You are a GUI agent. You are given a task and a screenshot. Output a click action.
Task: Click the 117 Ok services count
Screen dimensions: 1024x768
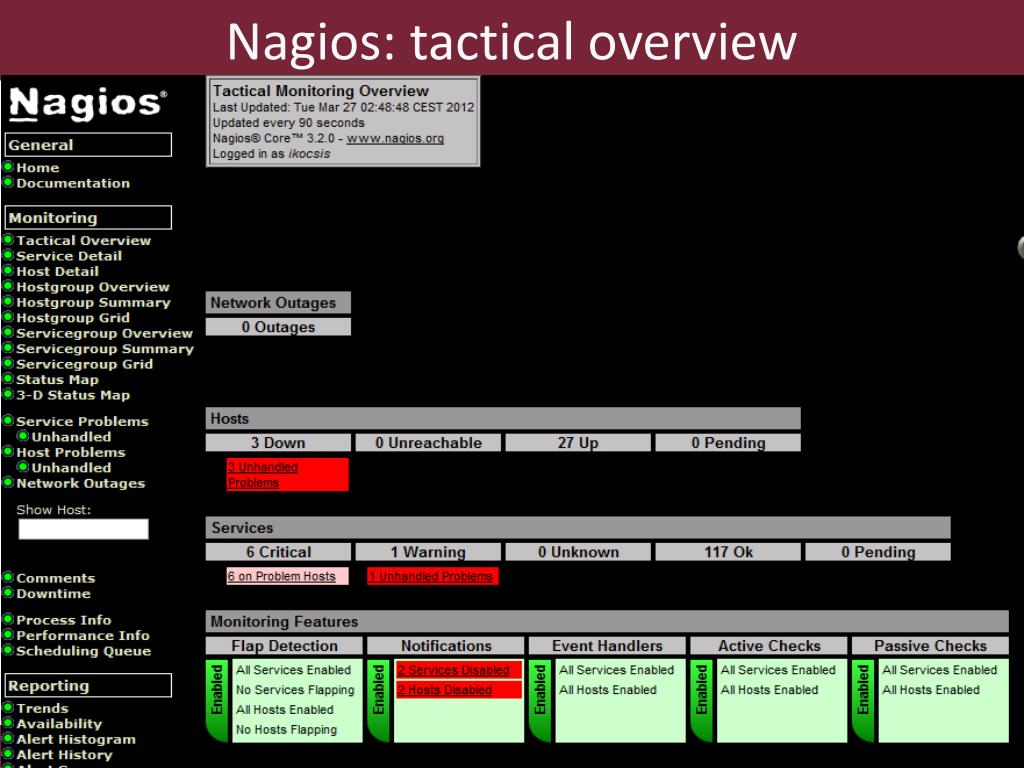pyautogui.click(x=728, y=552)
